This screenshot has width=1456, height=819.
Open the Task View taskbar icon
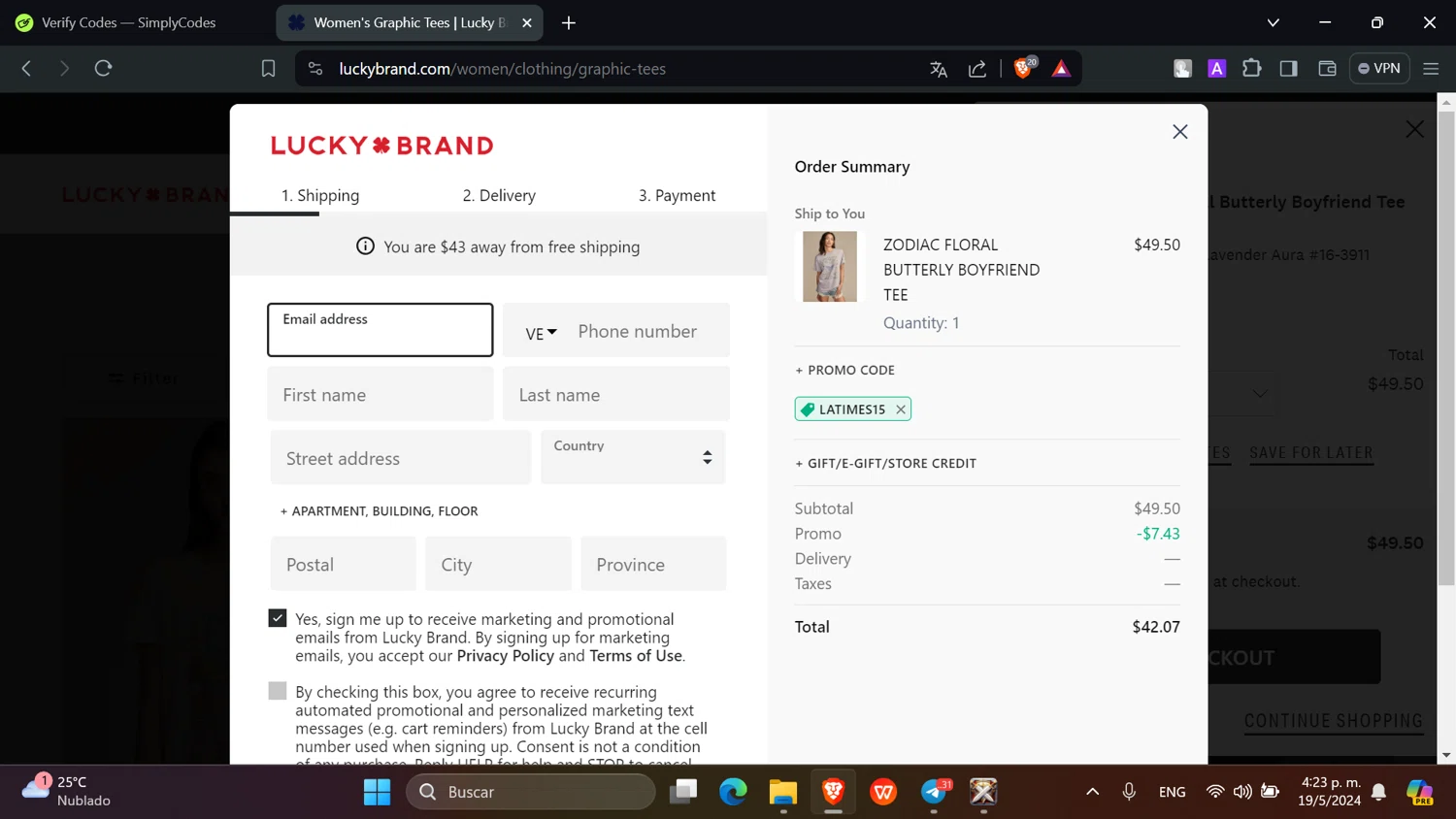coord(683,792)
